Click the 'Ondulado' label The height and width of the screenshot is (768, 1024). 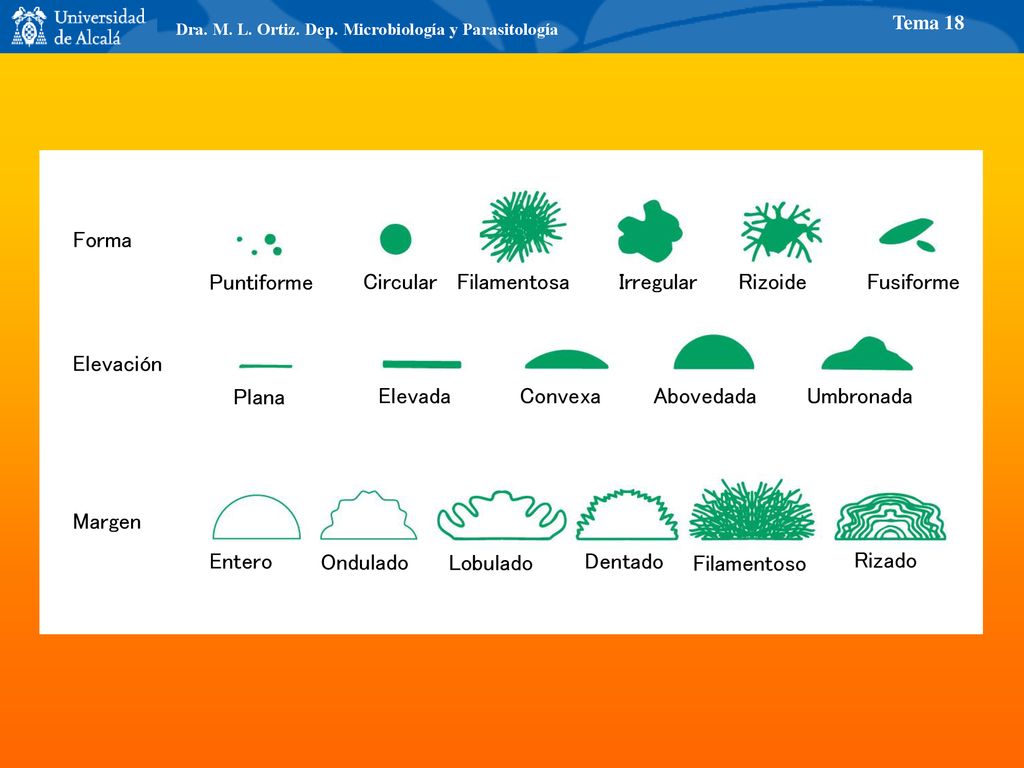364,562
